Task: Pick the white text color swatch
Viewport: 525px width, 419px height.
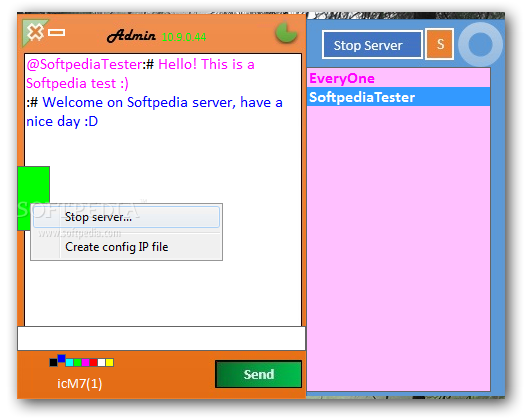Action: (x=101, y=362)
